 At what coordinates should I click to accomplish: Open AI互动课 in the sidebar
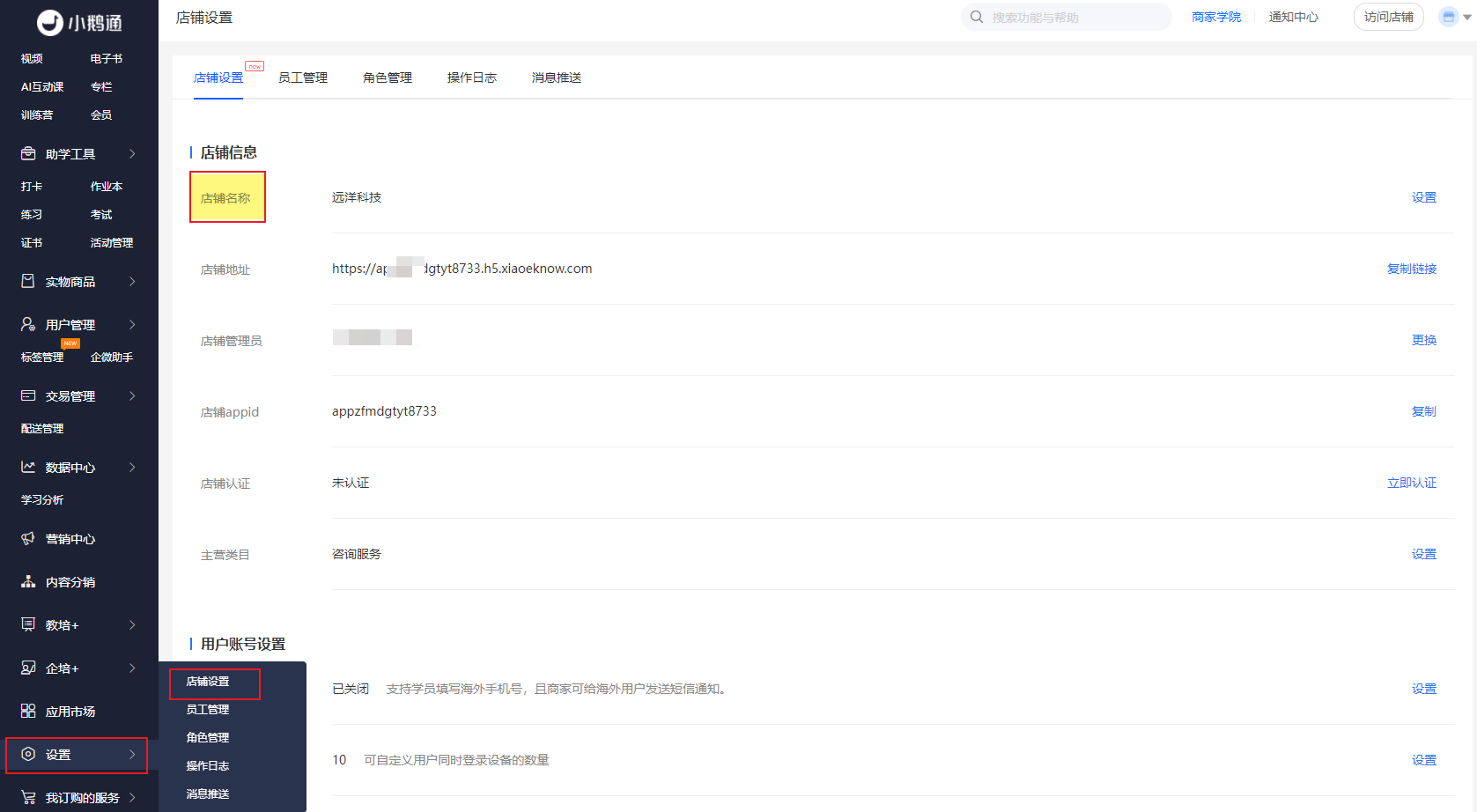click(42, 86)
